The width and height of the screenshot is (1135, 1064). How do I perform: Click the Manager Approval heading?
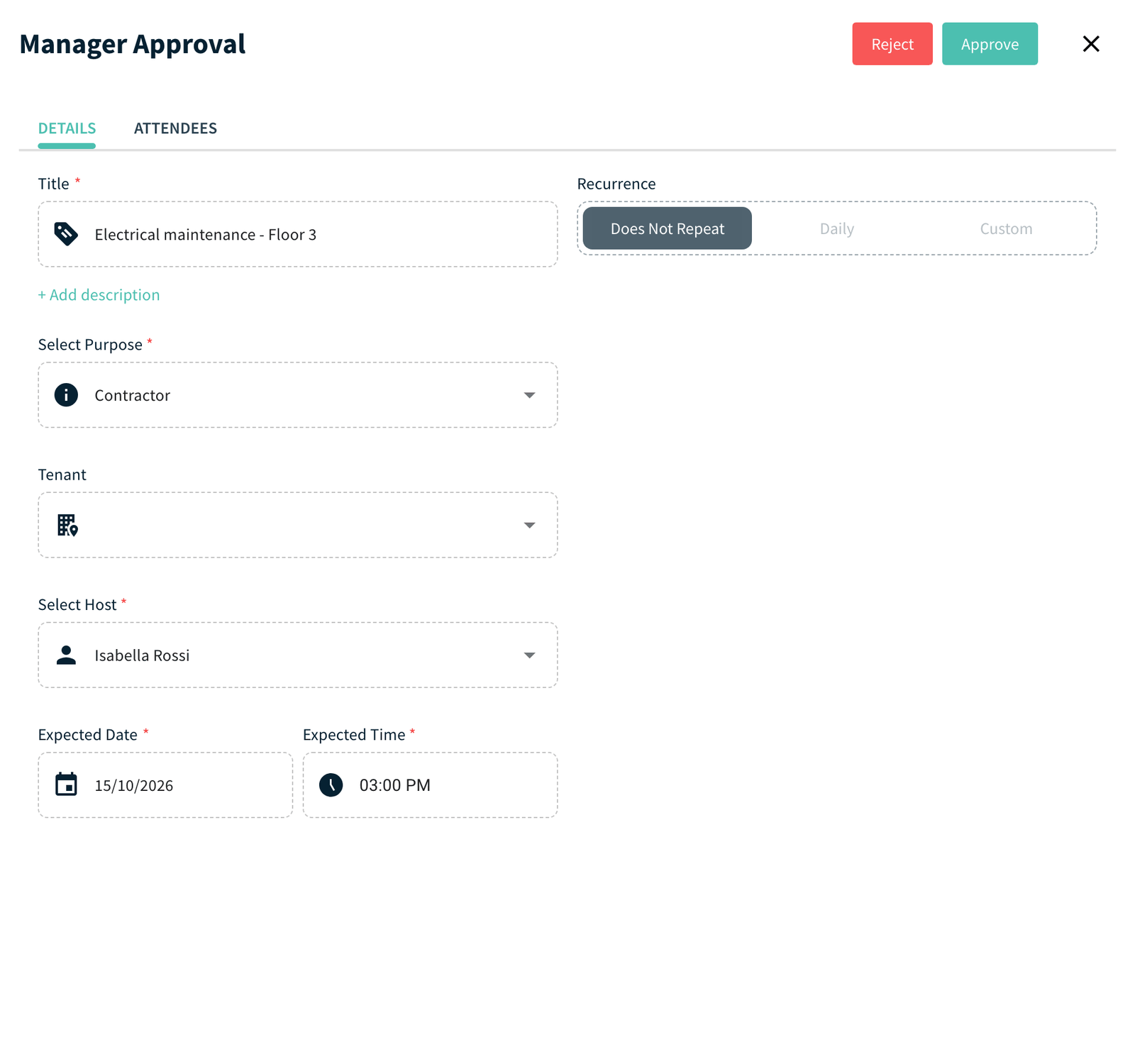tap(133, 44)
